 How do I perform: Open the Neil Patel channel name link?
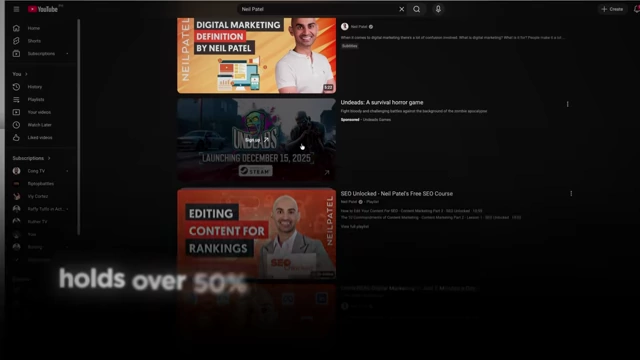359,27
